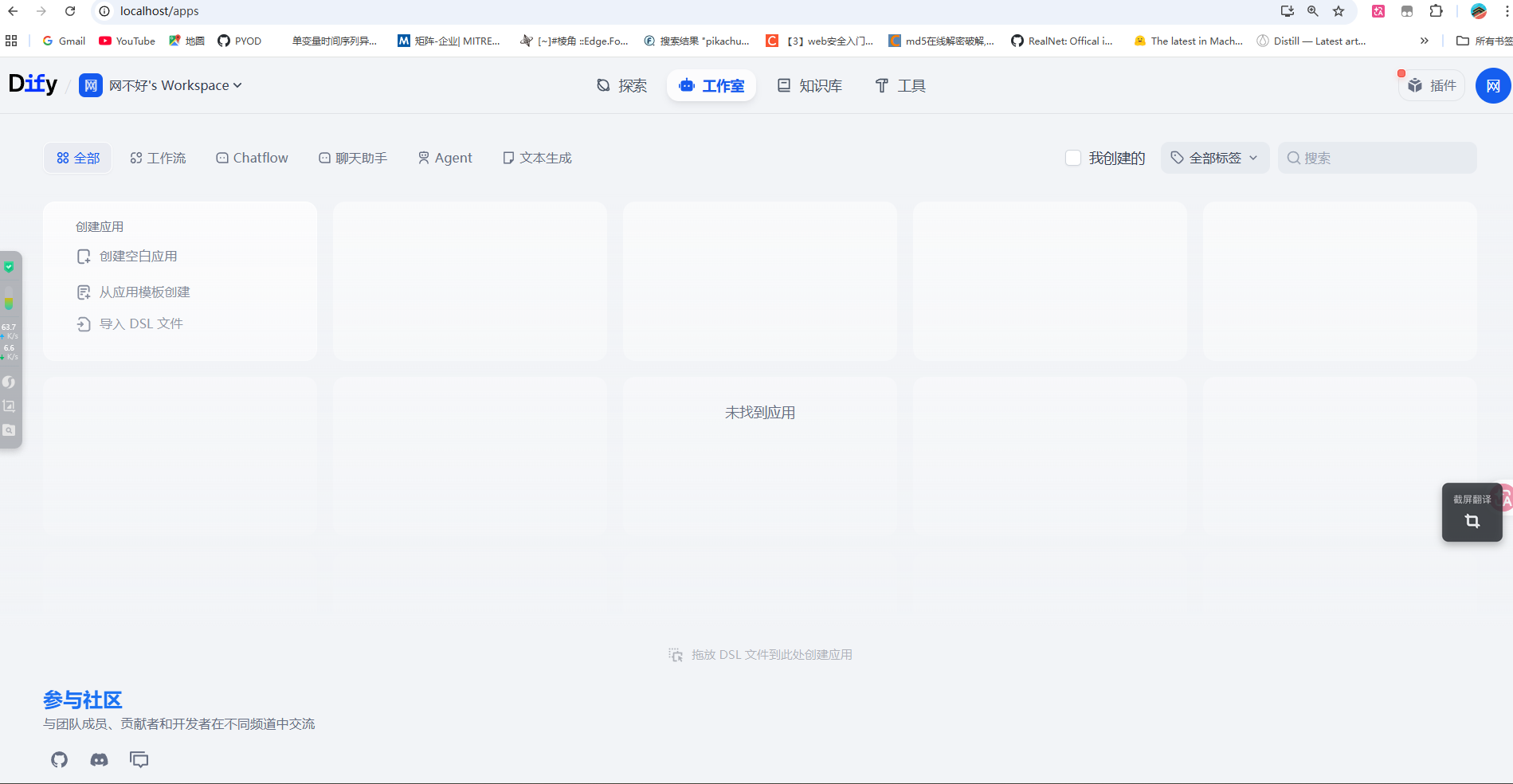
Task: Open the 全部标签 tag filter dropdown
Action: coord(1215,158)
